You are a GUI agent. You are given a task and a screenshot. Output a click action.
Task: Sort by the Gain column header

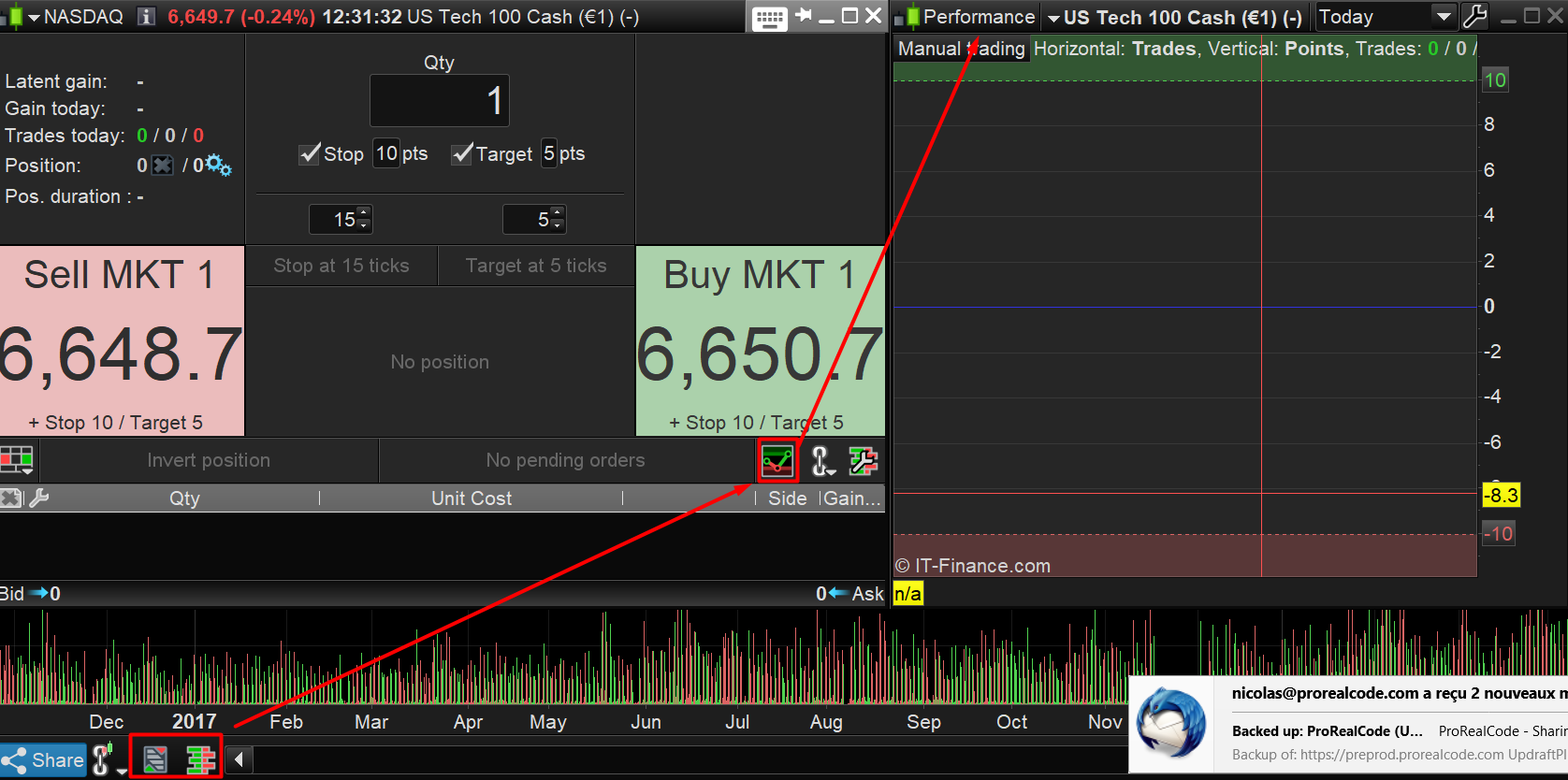pyautogui.click(x=851, y=498)
